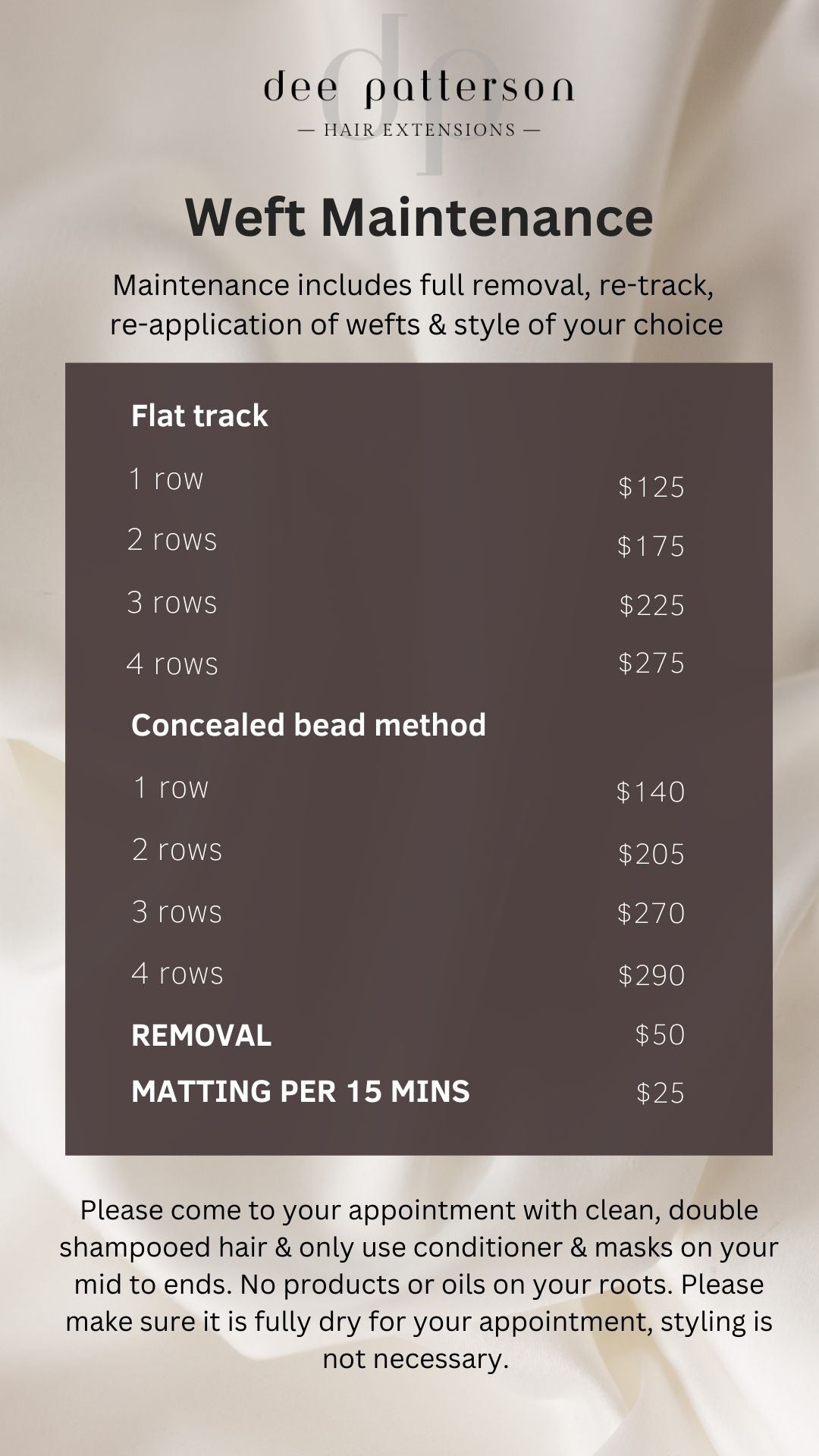The image size is (819, 1456).
Task: Click the Concealed bead method heading
Action: click(308, 725)
